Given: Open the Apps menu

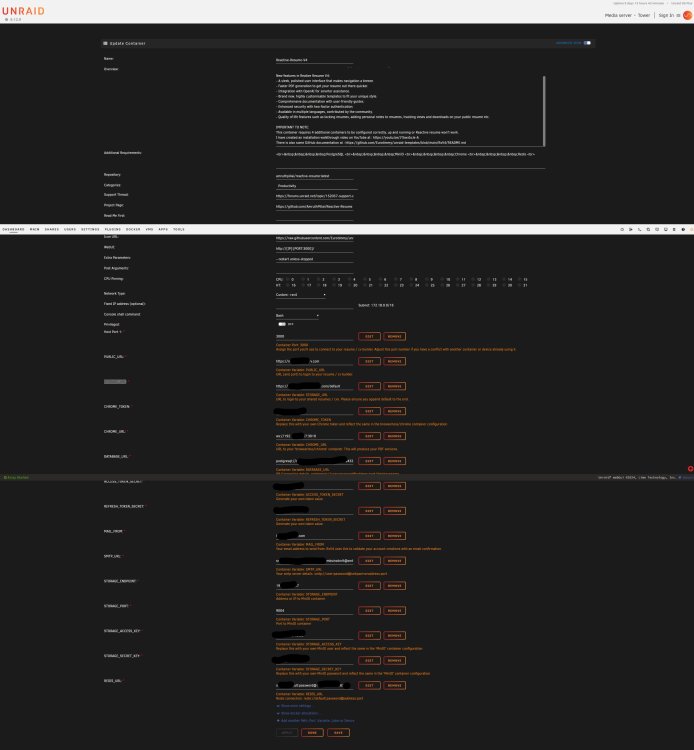Looking at the screenshot, I should (x=163, y=230).
